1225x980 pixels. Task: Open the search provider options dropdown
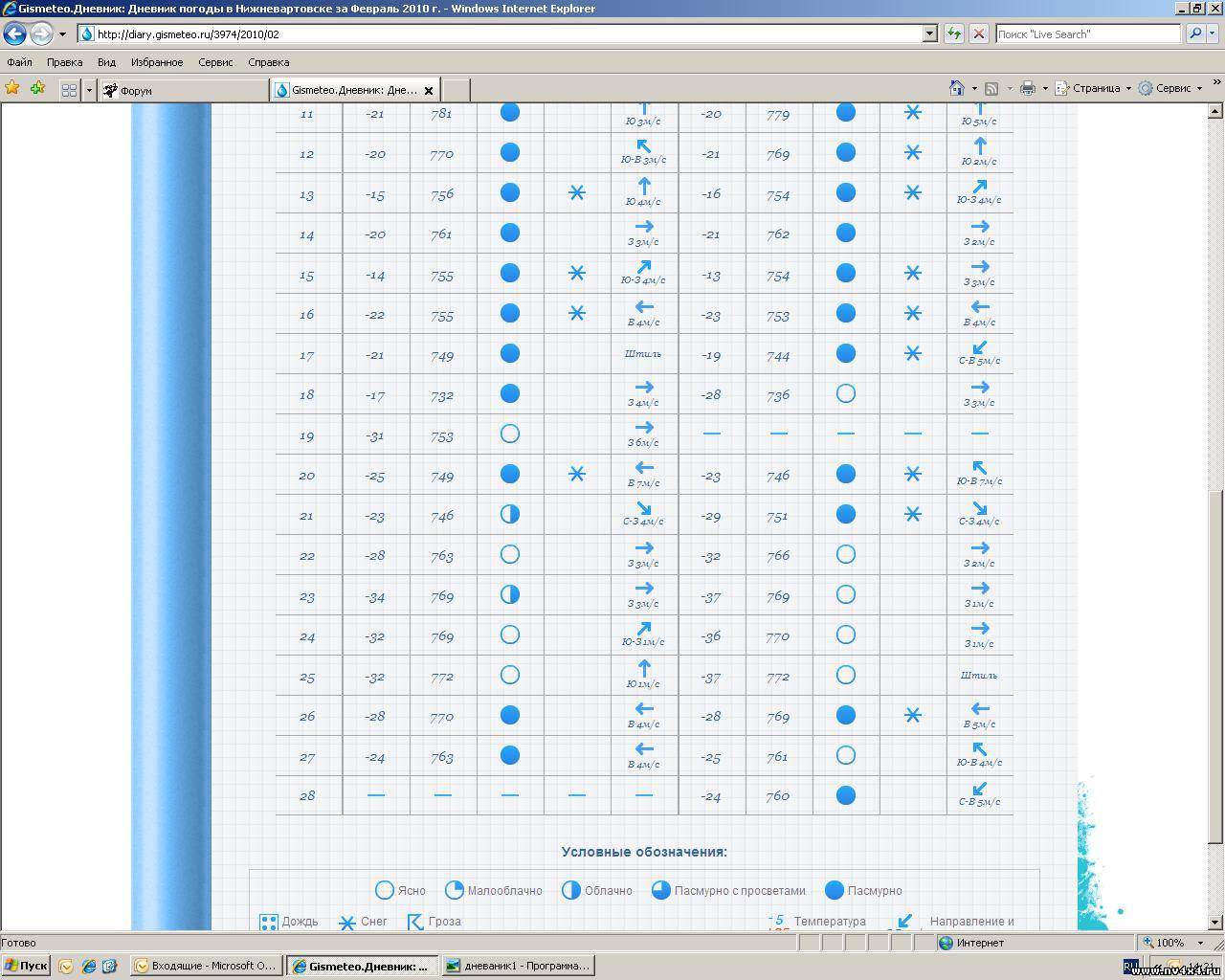(1214, 34)
